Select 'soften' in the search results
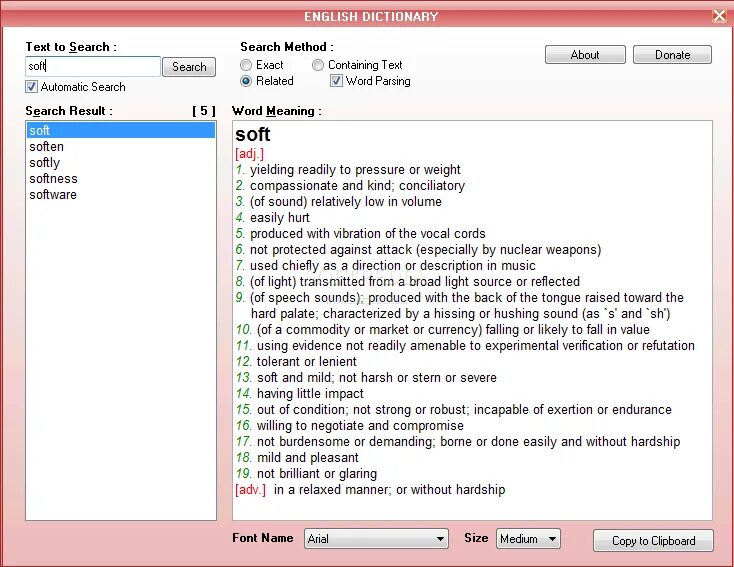 pos(121,147)
